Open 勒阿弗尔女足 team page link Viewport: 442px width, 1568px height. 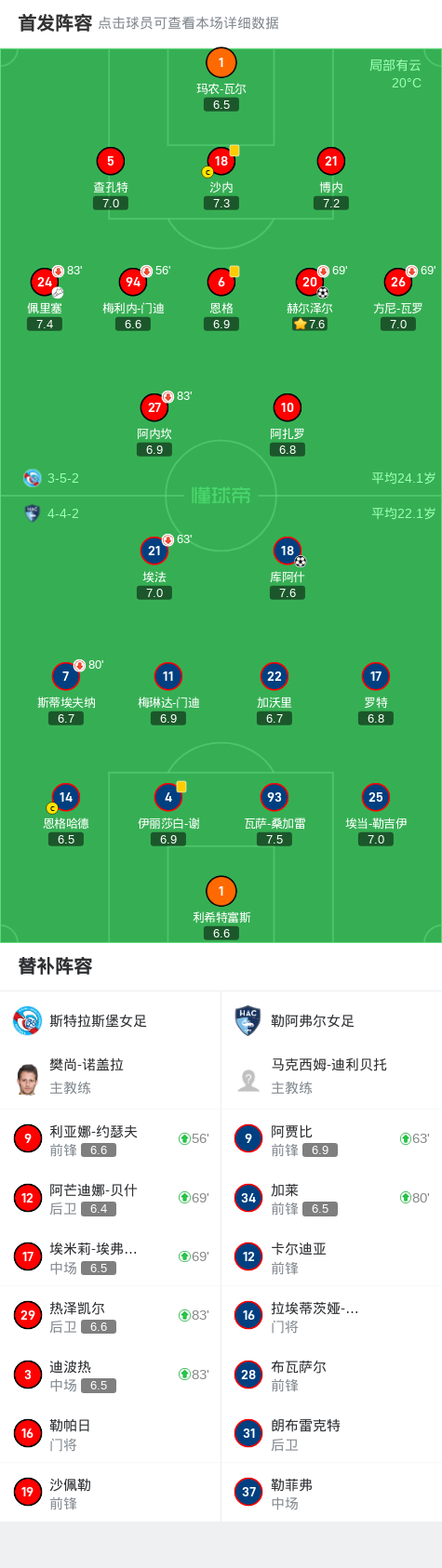tap(313, 1021)
